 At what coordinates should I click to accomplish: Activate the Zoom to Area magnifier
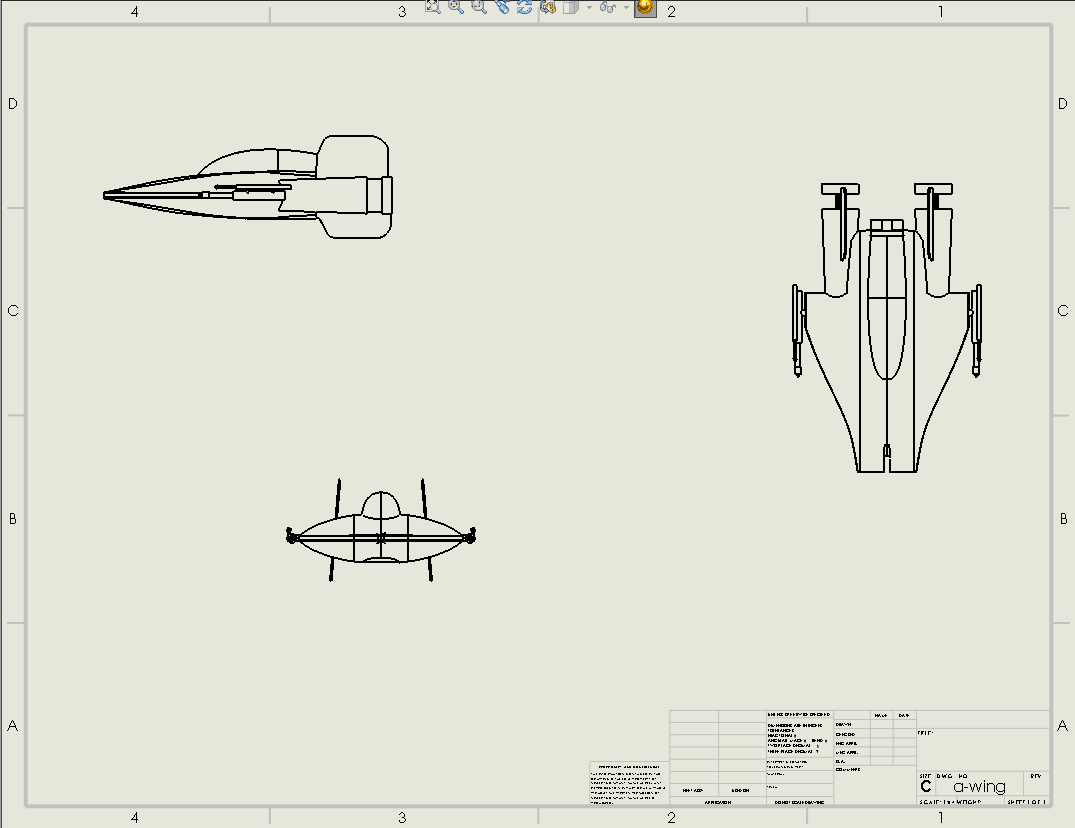456,7
